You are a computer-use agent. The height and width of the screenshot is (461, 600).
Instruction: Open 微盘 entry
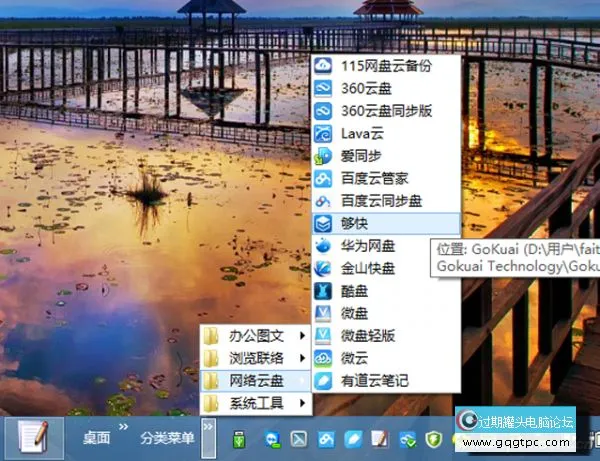[386, 313]
